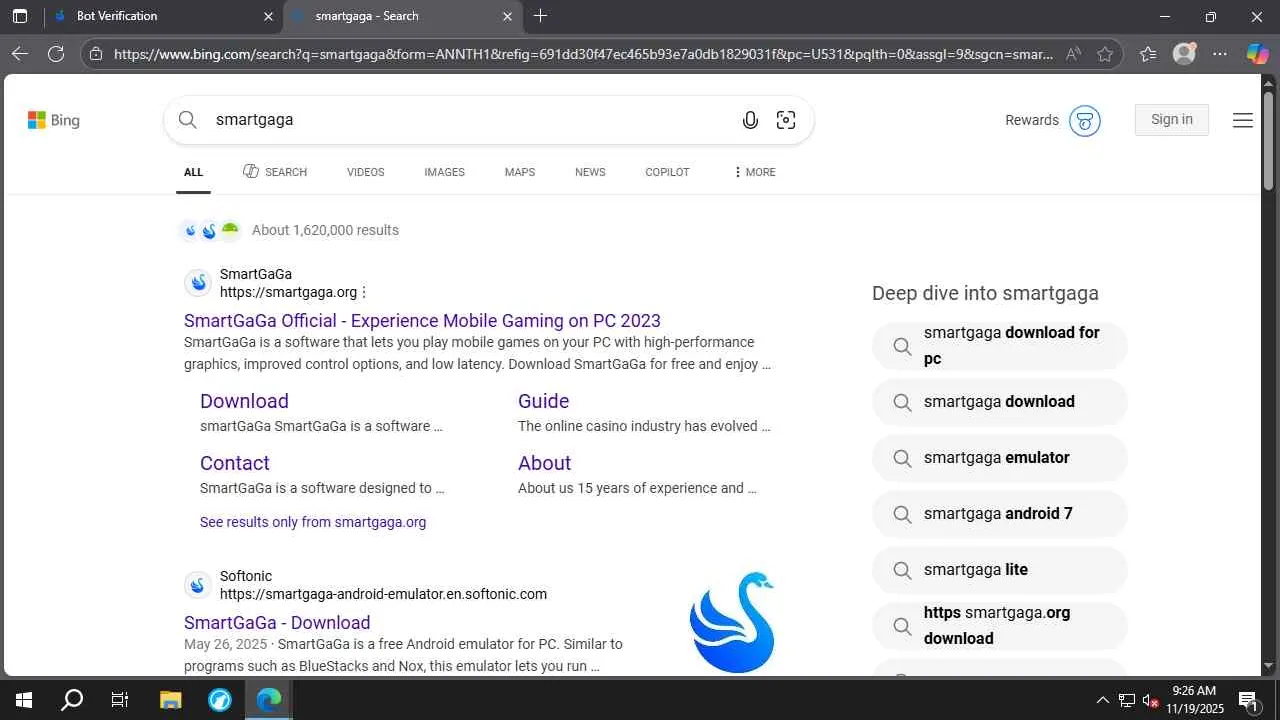Open Microsoft Rewards medal icon
The width and height of the screenshot is (1280, 720).
[1085, 120]
